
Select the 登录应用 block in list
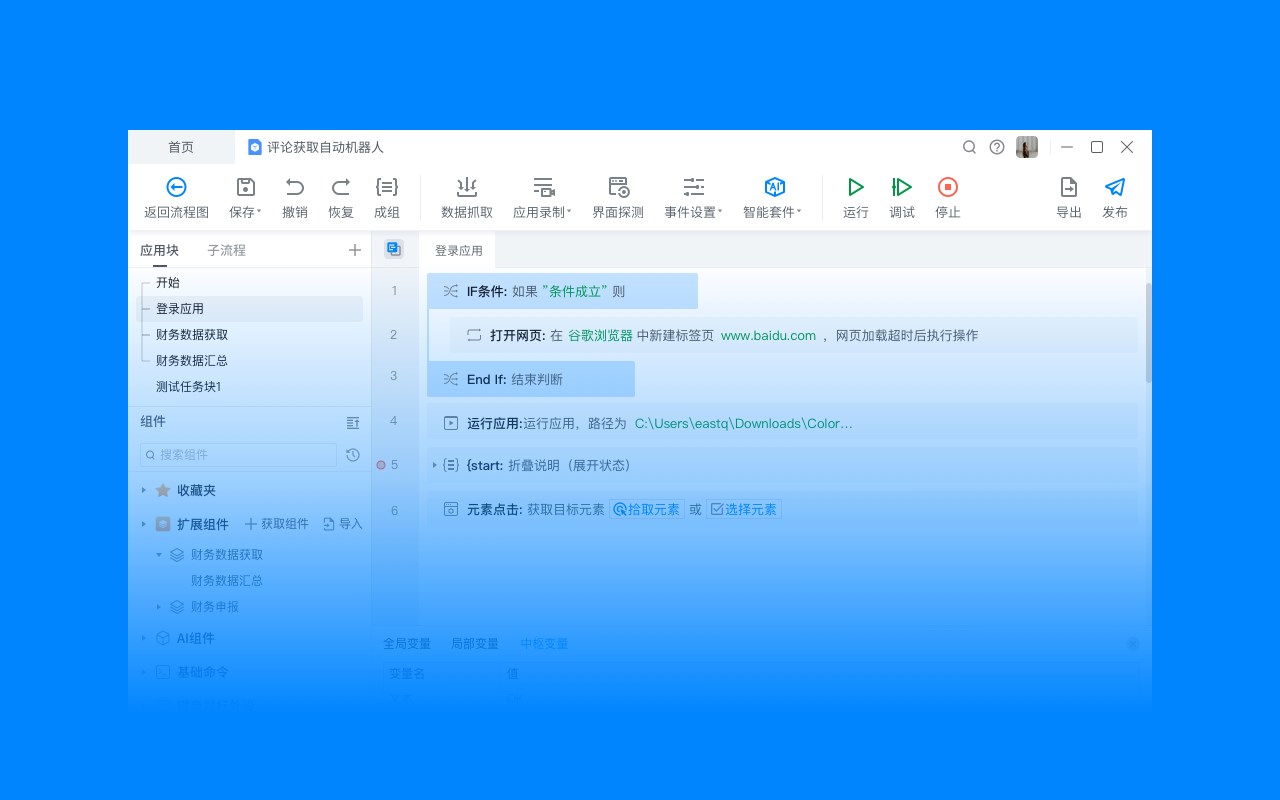250,309
